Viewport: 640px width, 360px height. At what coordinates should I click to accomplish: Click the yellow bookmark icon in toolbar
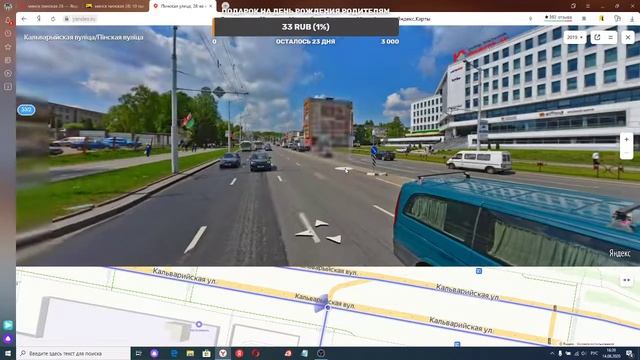coord(601,19)
